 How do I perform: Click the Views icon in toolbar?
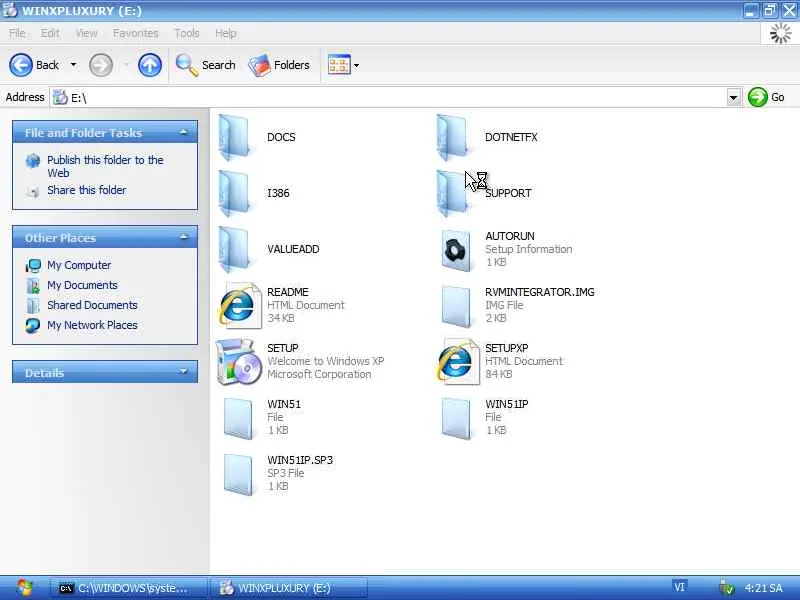339,65
